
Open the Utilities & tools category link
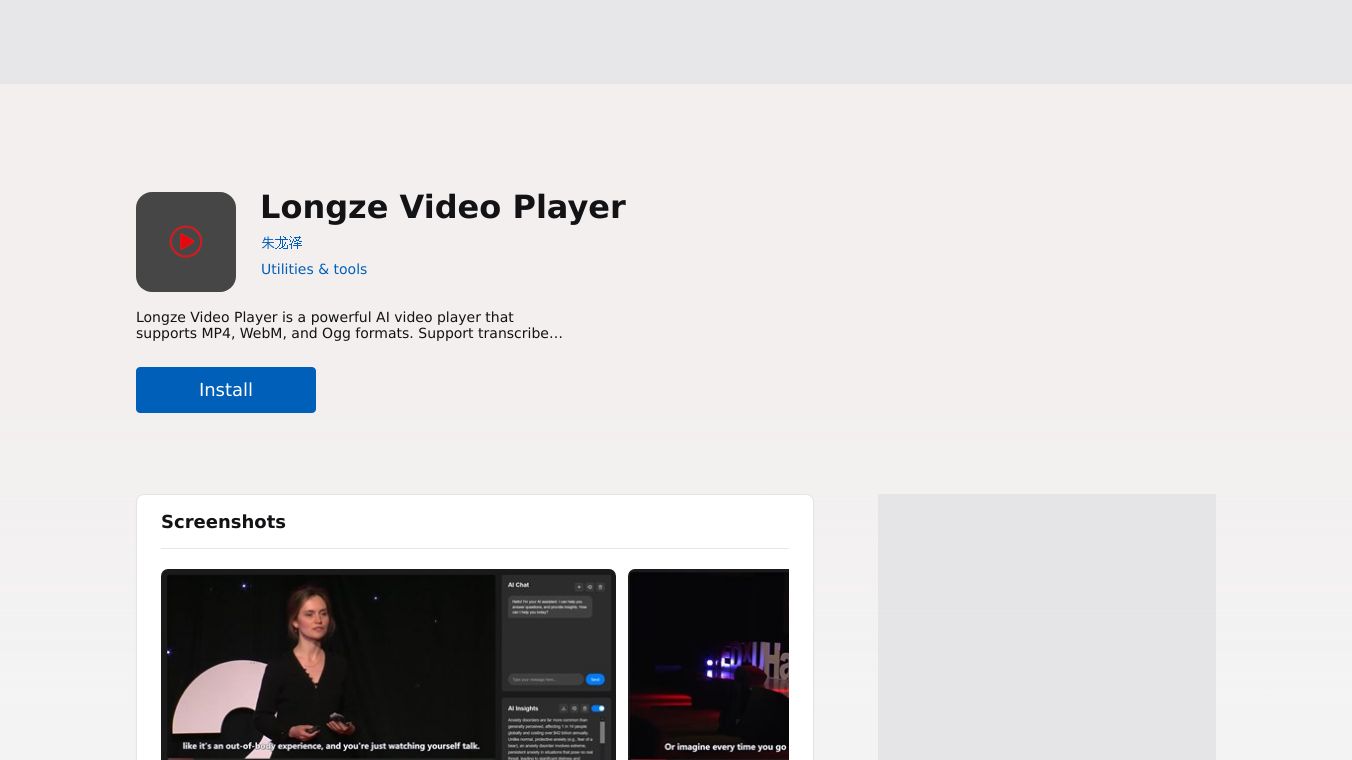tap(314, 269)
